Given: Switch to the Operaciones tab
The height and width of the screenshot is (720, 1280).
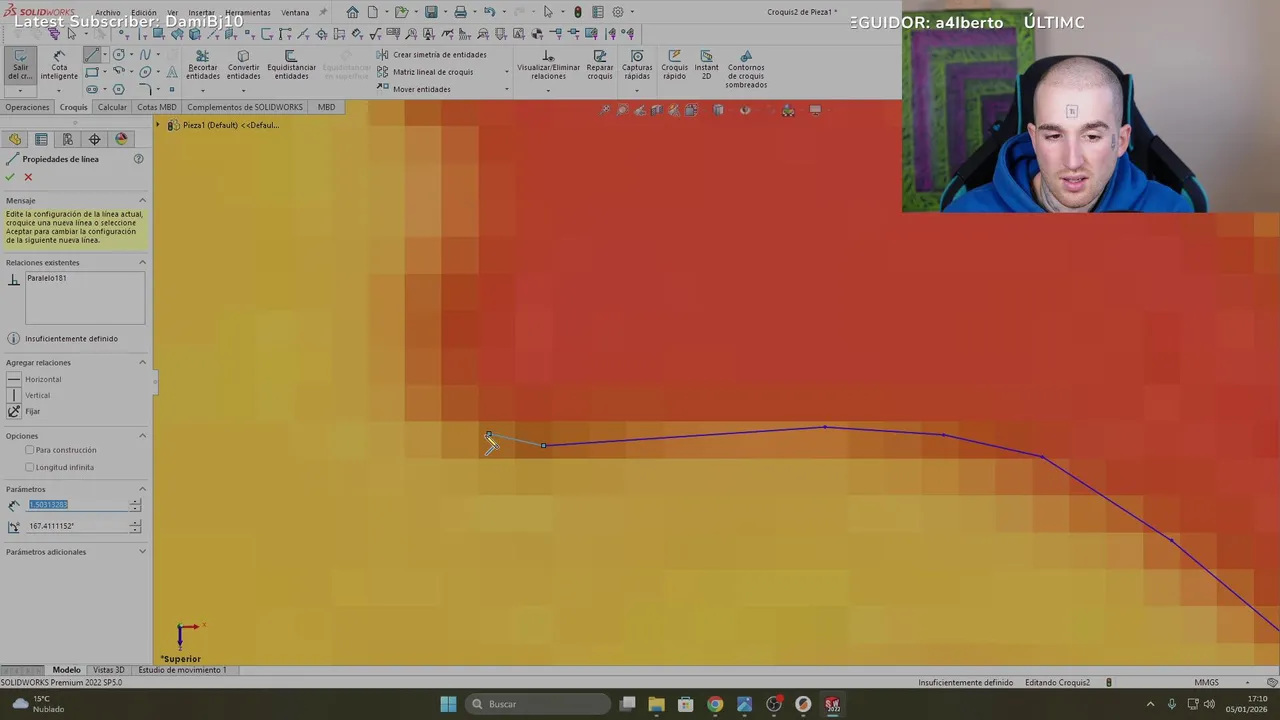Looking at the screenshot, I should [x=27, y=107].
